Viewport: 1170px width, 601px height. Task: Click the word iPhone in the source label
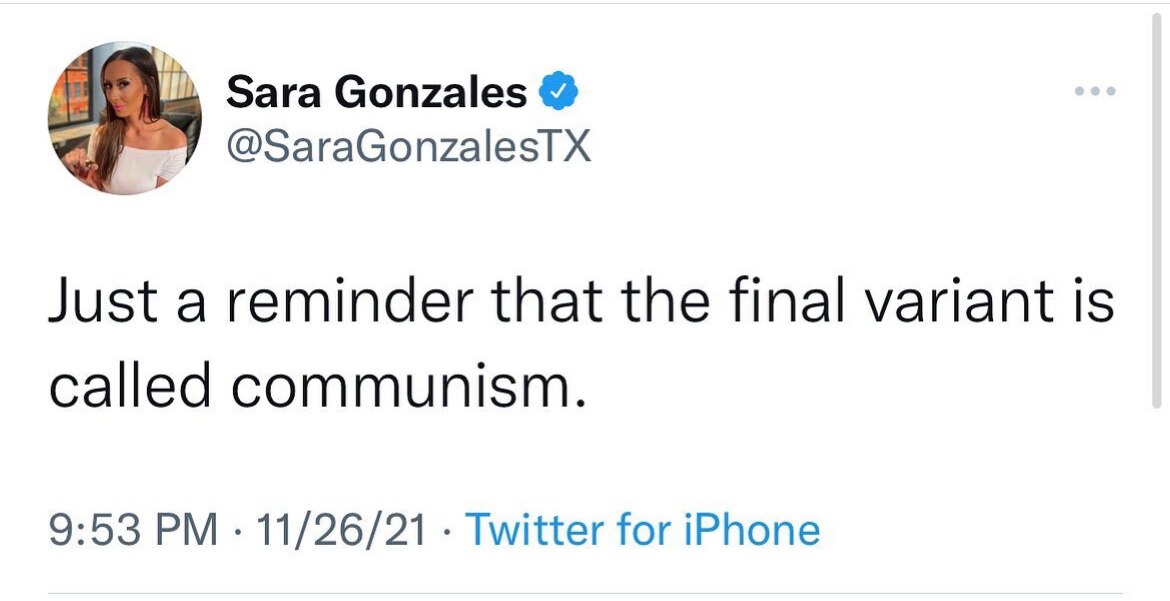pyautogui.click(x=751, y=529)
